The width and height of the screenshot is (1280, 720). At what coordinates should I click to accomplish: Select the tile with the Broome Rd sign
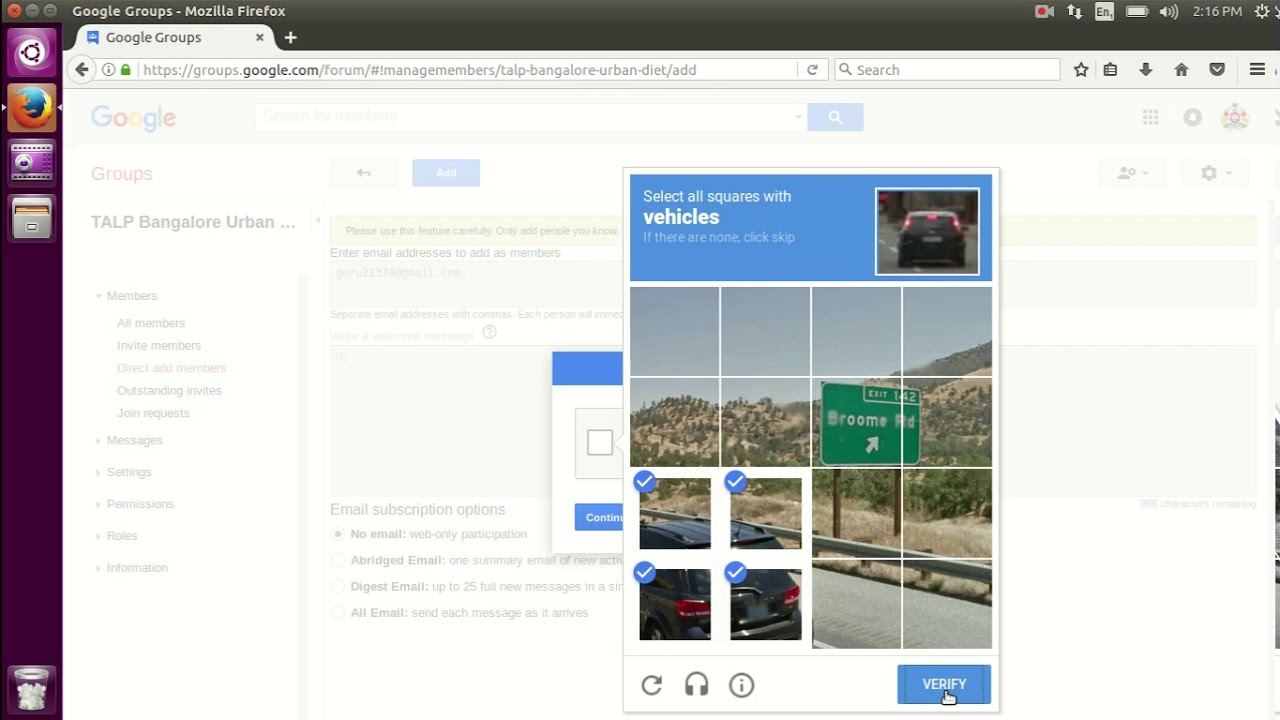click(857, 422)
